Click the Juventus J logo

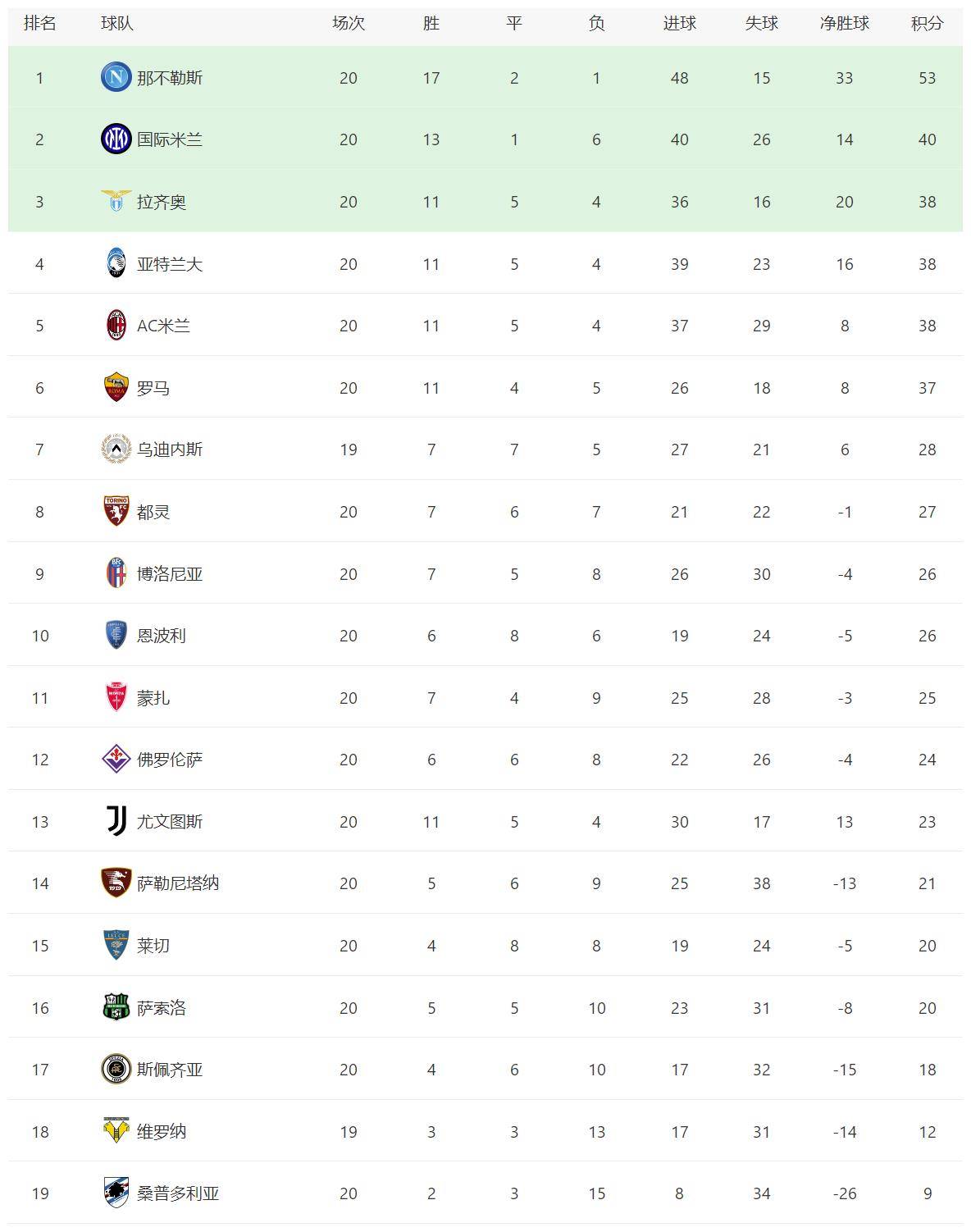pyautogui.click(x=116, y=821)
